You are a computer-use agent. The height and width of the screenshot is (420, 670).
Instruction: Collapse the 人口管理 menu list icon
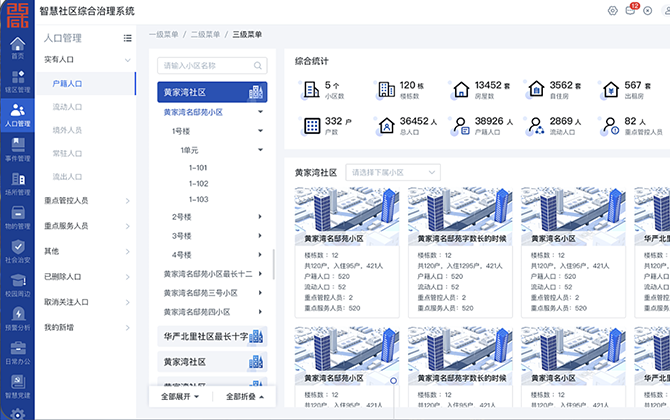pos(127,38)
